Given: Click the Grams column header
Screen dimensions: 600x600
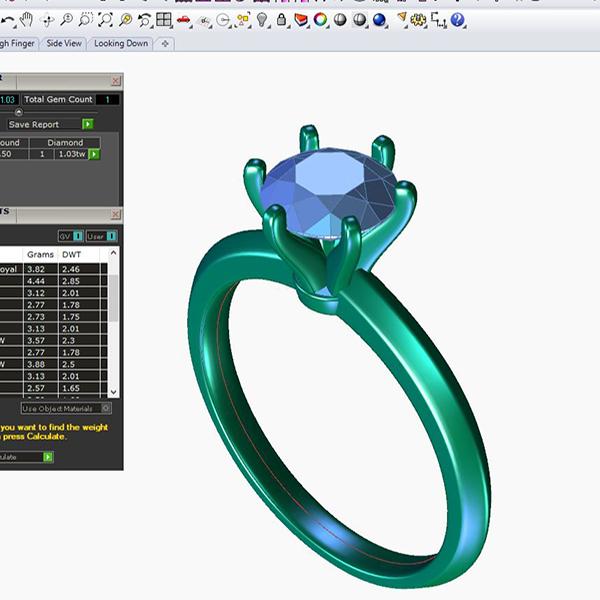Looking at the screenshot, I should (40, 254).
